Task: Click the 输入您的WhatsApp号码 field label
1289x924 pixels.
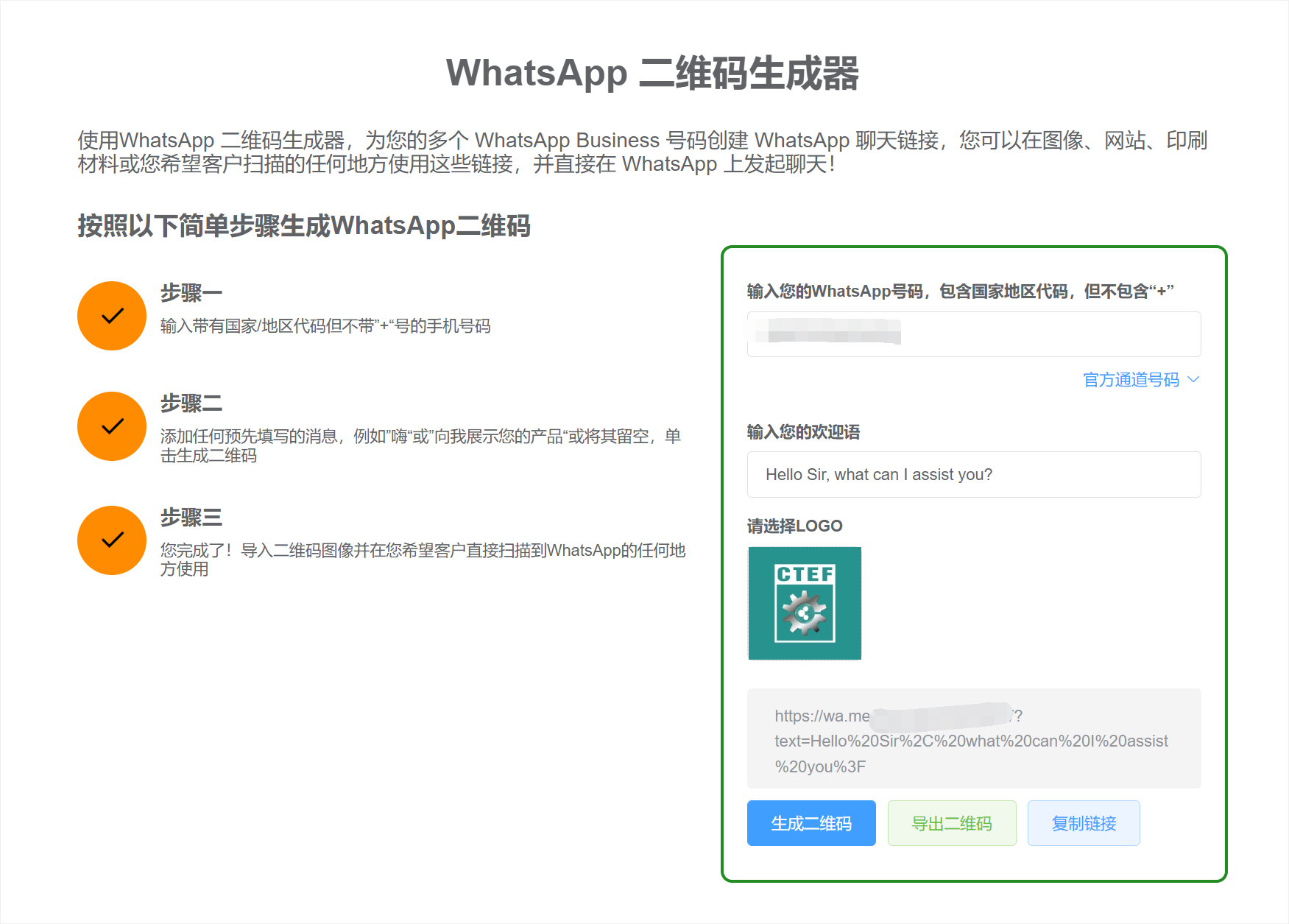Action: pyautogui.click(x=960, y=292)
